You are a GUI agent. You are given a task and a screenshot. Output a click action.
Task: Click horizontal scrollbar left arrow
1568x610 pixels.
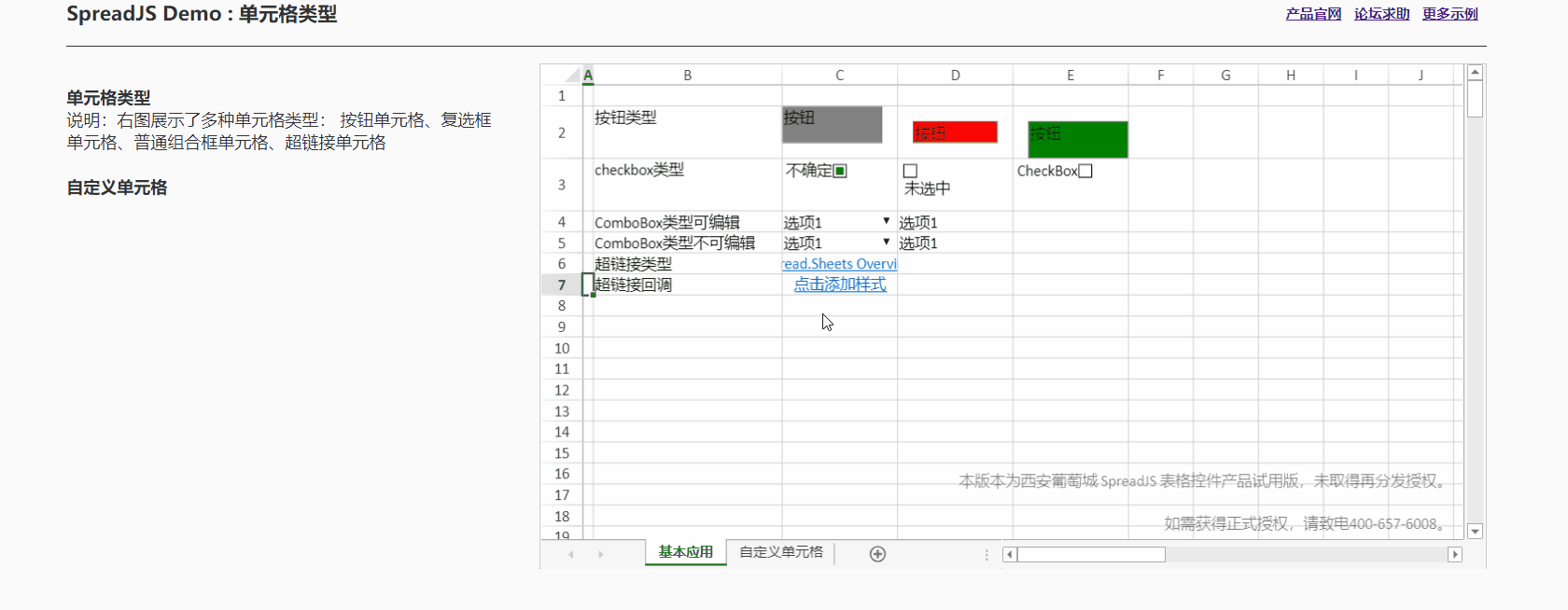click(x=1009, y=554)
